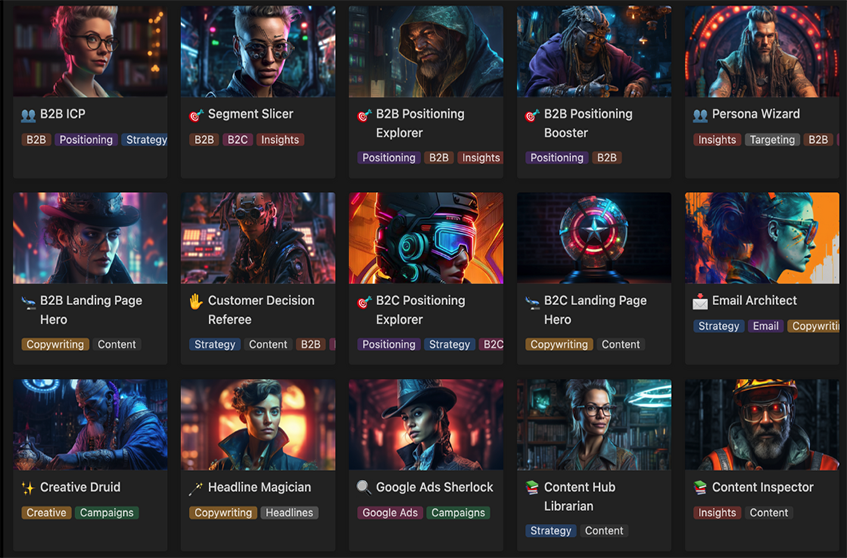The image size is (847, 558).
Task: Click the people icon next to Persona Wizard
Action: (700, 115)
